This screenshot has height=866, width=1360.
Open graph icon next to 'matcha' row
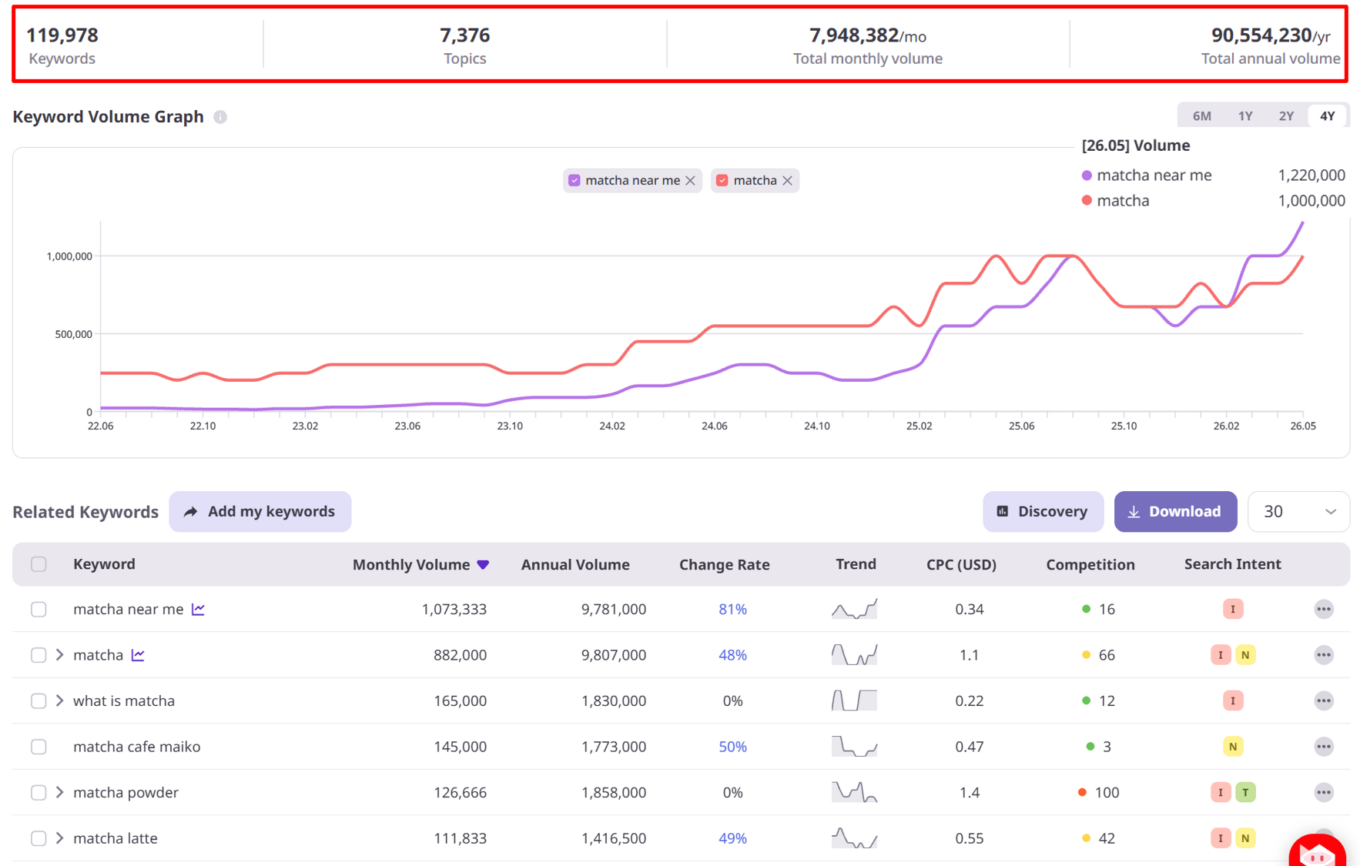pyautogui.click(x=138, y=655)
